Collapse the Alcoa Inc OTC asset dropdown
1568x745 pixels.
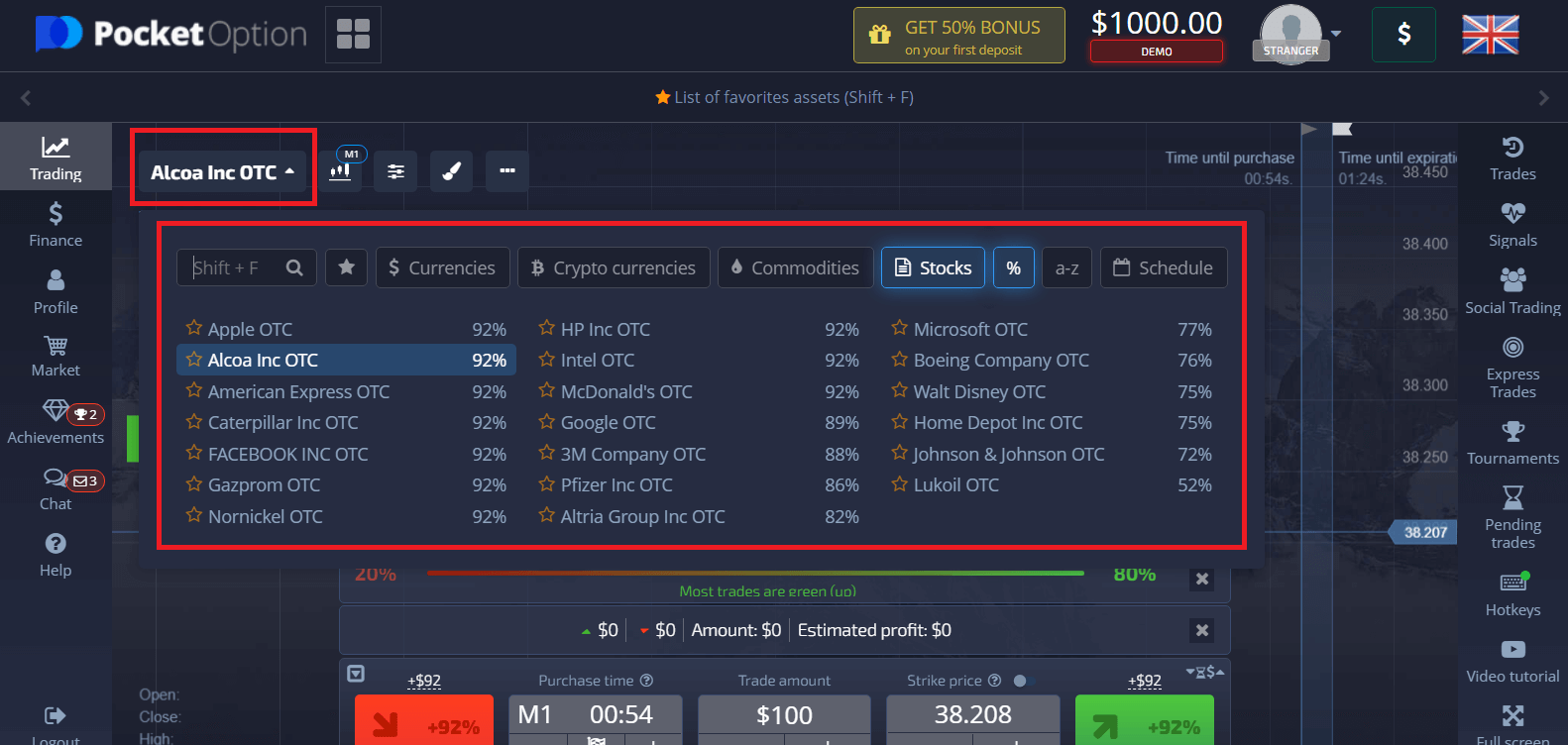(x=222, y=172)
